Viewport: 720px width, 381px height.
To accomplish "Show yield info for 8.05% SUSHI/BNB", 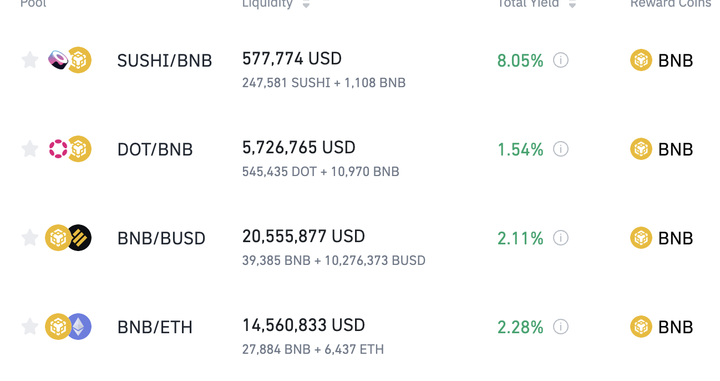I will pos(561,60).
